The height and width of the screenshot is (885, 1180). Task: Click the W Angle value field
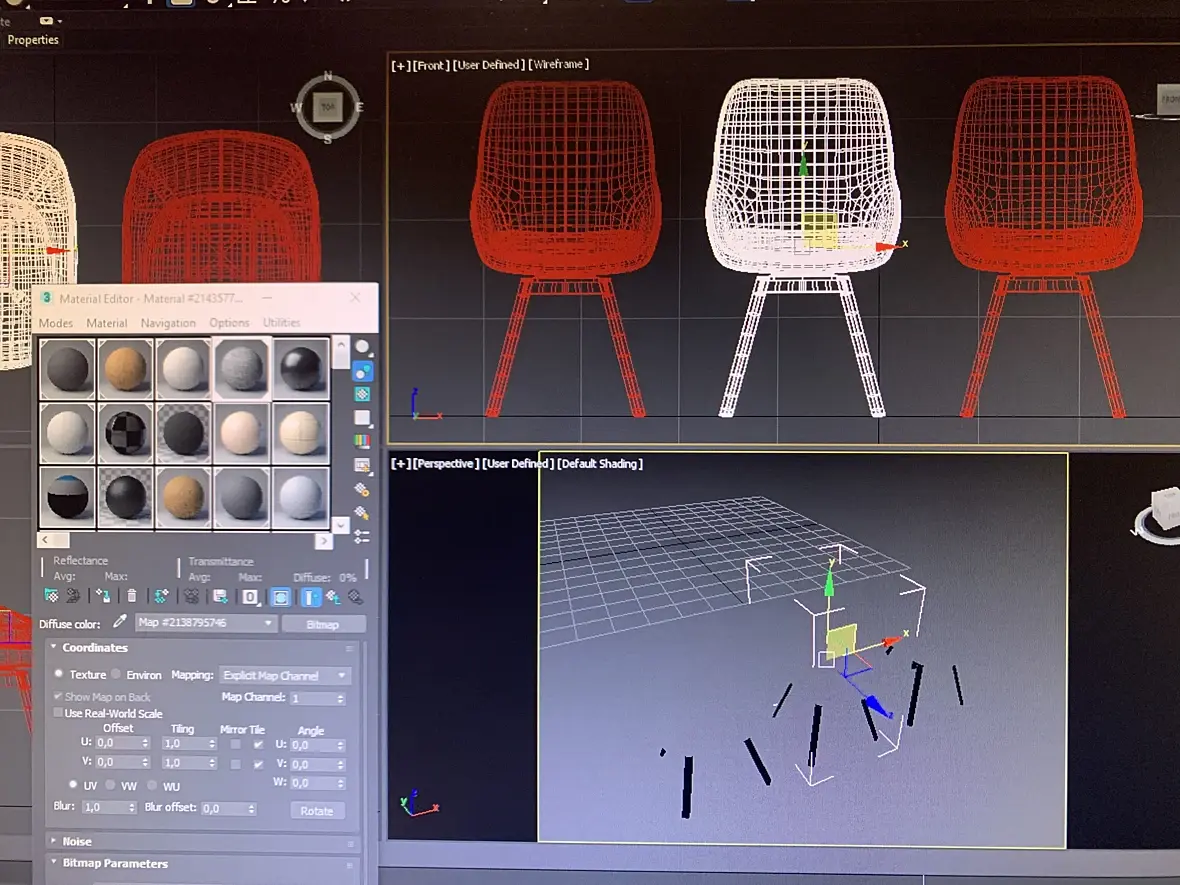point(313,783)
